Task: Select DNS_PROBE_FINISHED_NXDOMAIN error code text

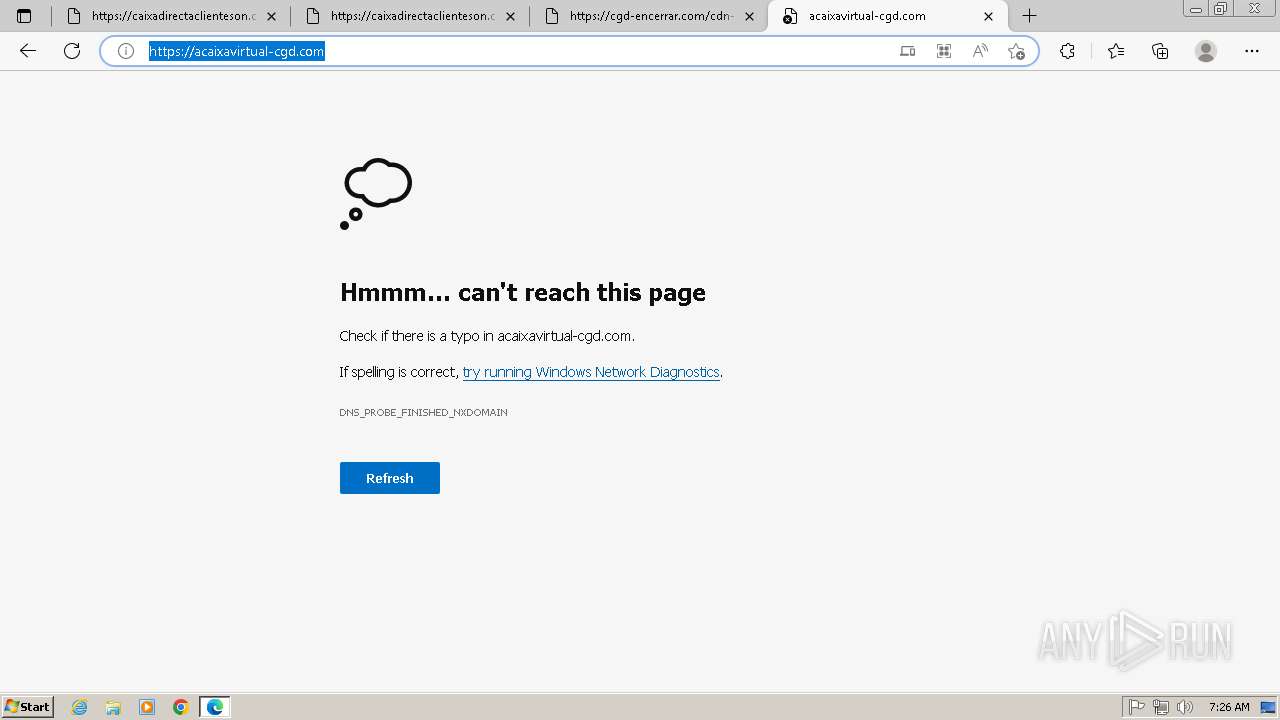Action: point(423,412)
